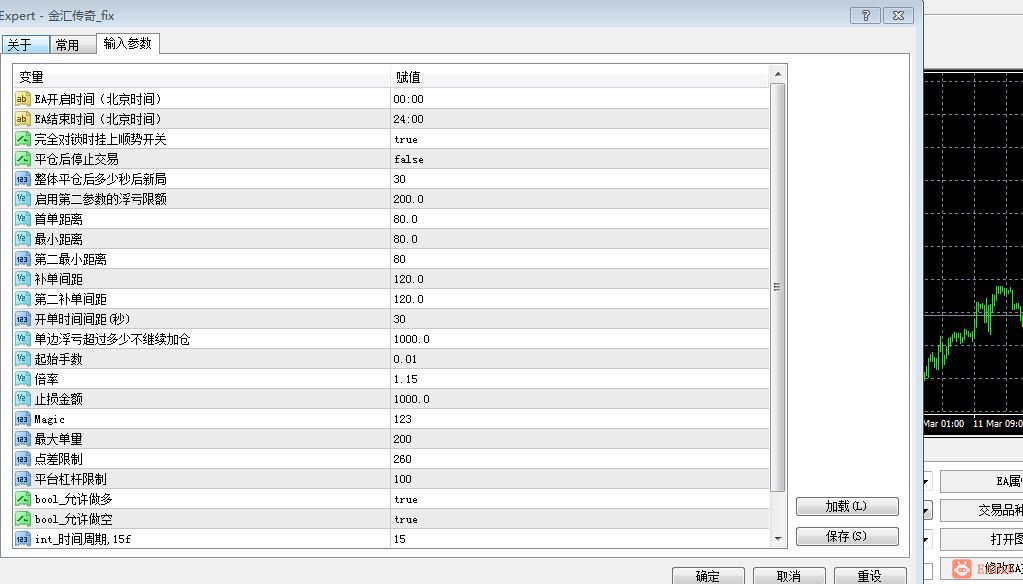Click the string icon beside EA结束时间
The height and width of the screenshot is (584, 1023).
click(22, 119)
